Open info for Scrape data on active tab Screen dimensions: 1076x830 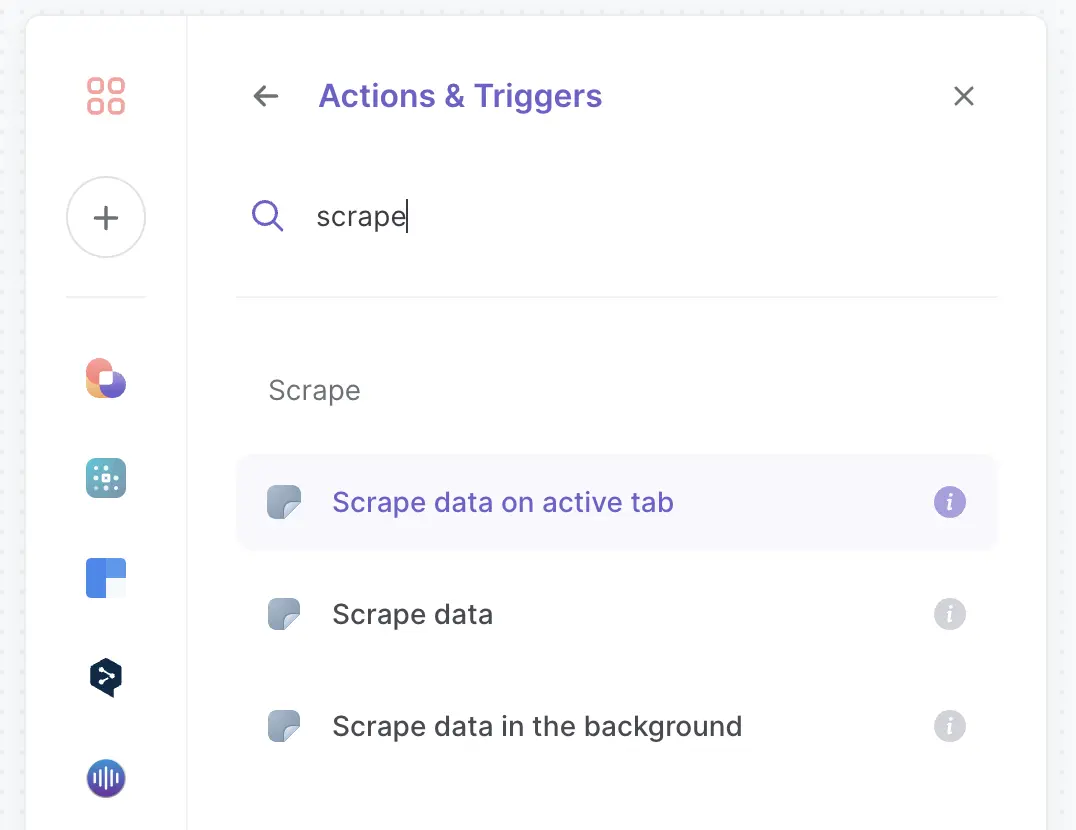(950, 502)
